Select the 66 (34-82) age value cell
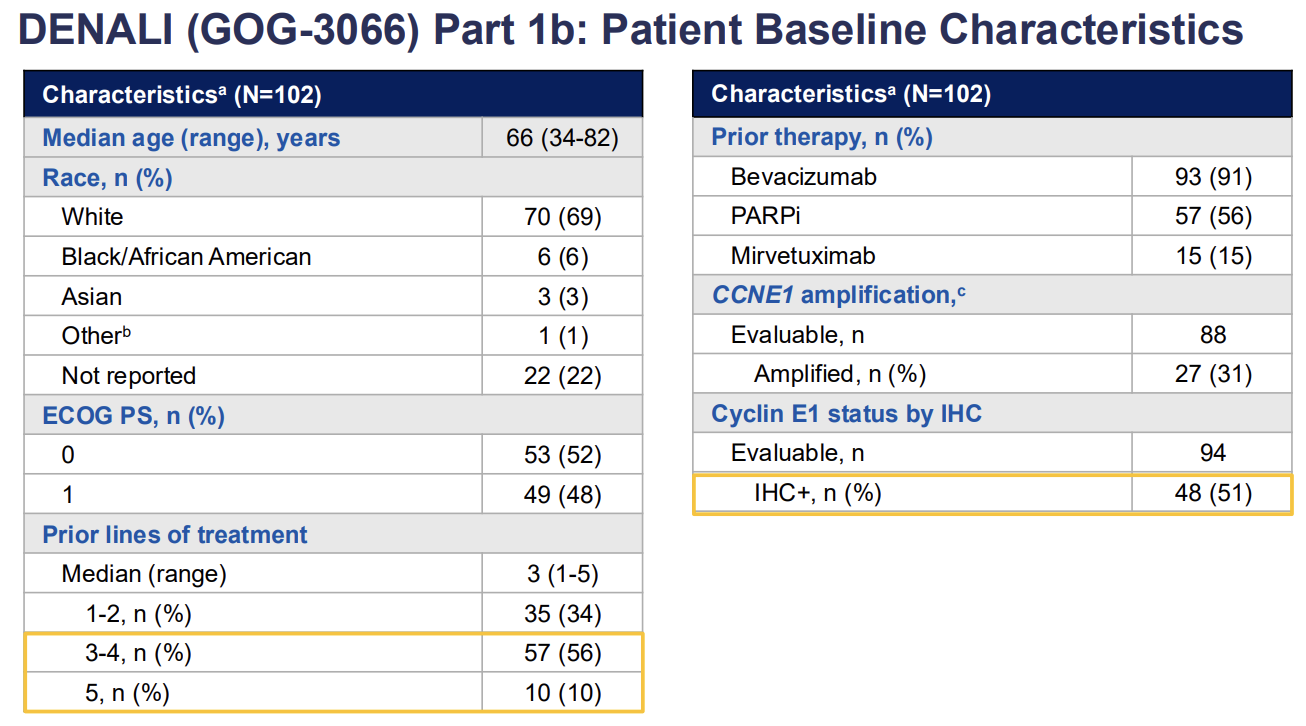1306x726 pixels. click(x=562, y=138)
